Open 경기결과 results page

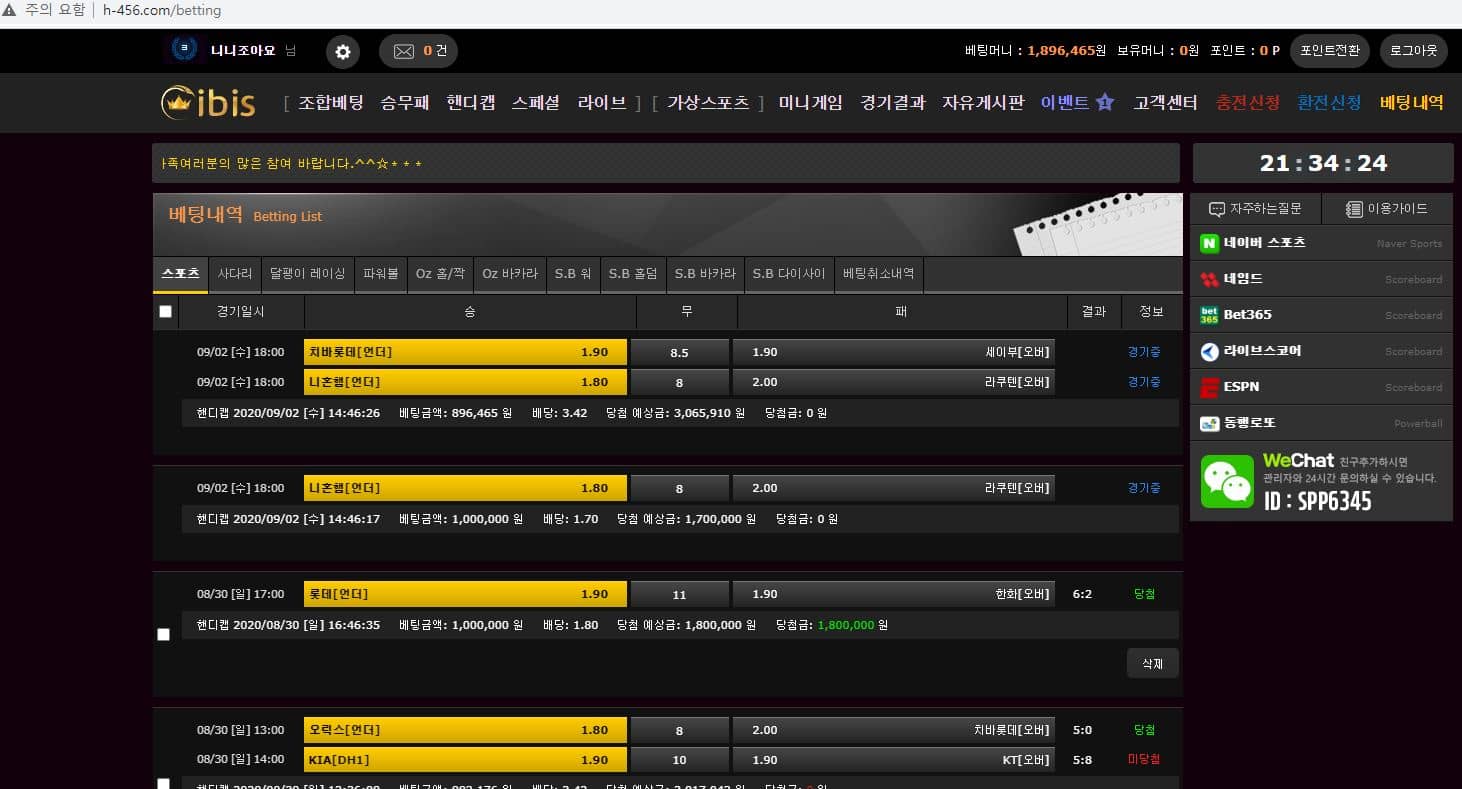[893, 102]
